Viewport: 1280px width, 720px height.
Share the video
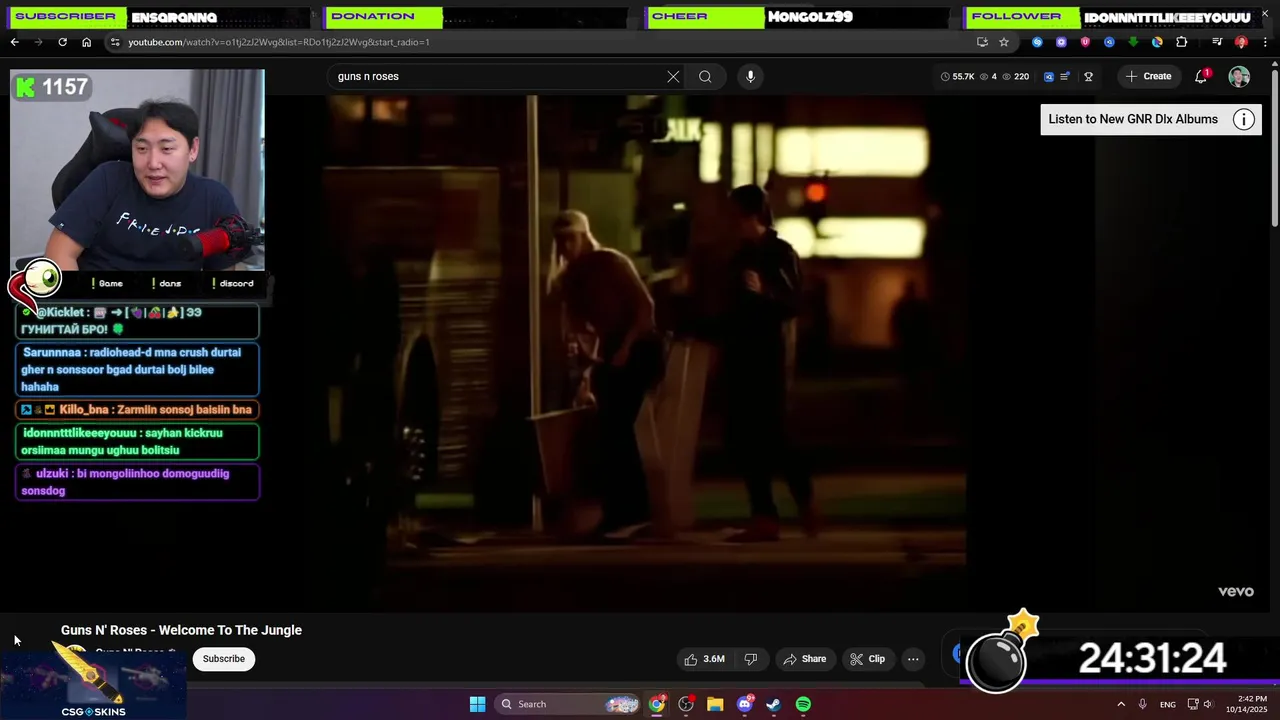tap(805, 659)
